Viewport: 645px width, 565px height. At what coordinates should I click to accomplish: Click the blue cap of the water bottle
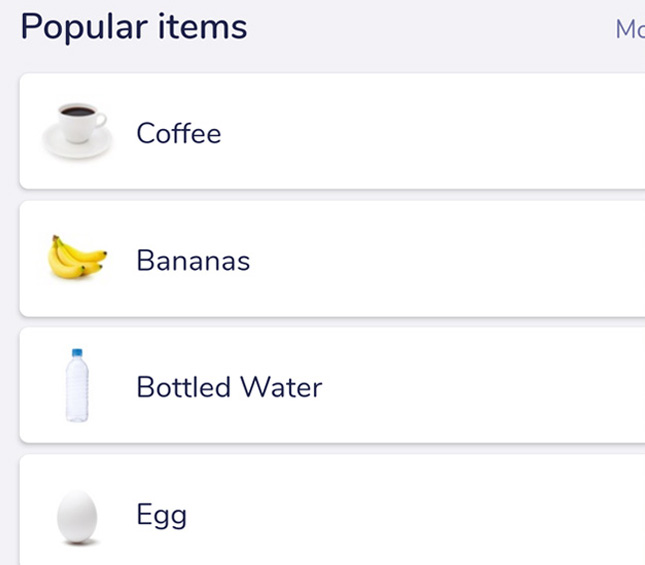click(77, 352)
